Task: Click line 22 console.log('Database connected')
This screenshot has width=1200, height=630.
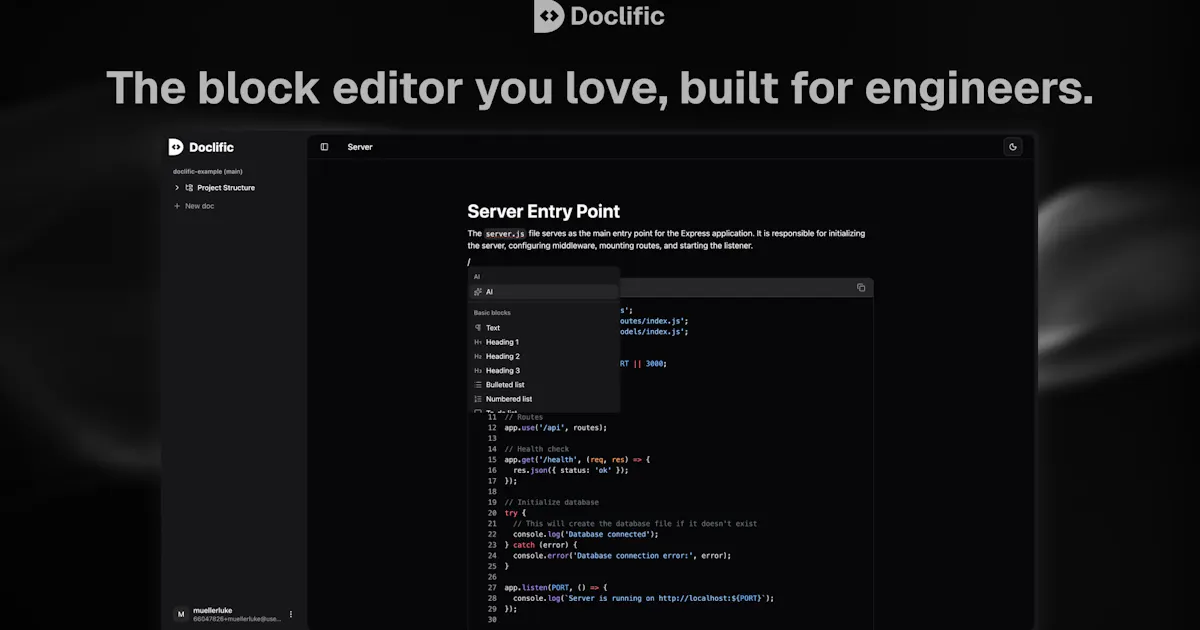Action: [586, 534]
